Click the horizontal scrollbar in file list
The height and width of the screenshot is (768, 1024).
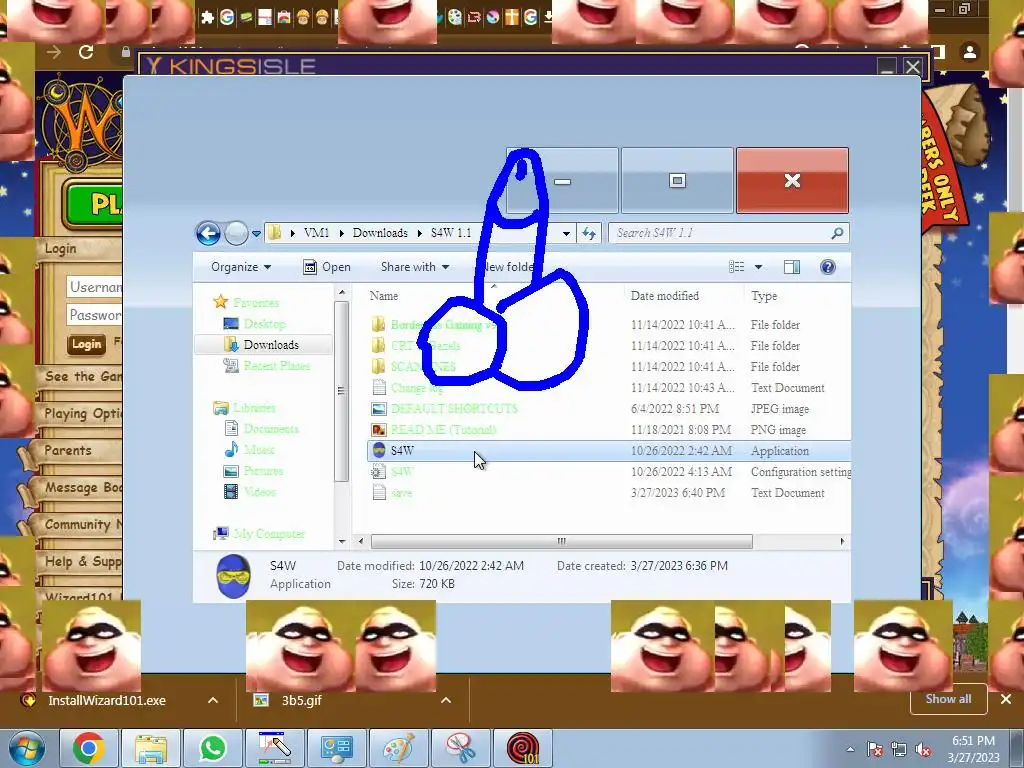562,541
